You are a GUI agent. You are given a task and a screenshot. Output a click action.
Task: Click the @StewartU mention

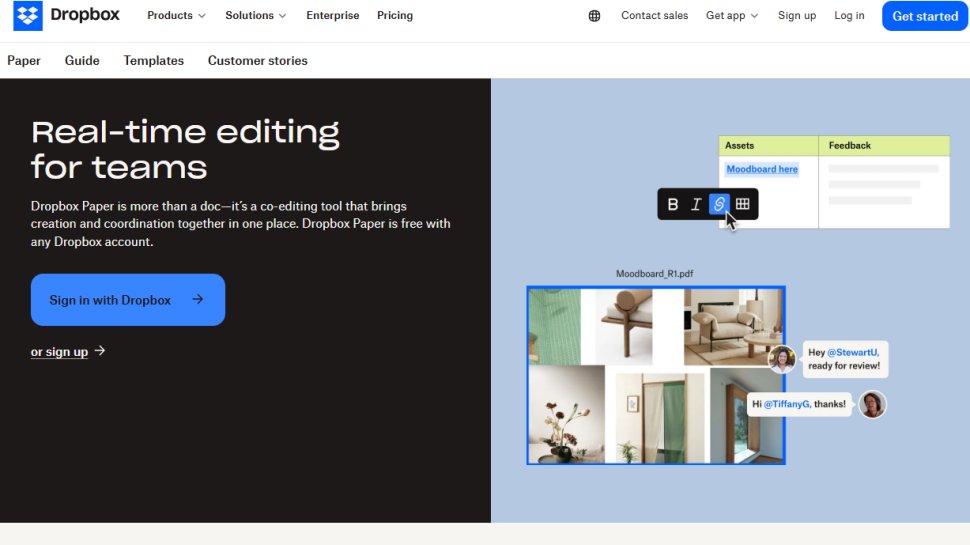[x=852, y=352]
